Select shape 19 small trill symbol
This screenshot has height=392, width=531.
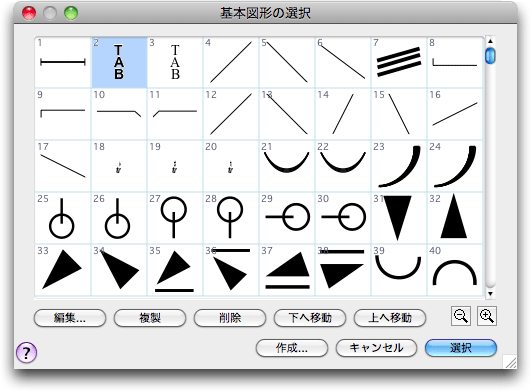coord(175,166)
